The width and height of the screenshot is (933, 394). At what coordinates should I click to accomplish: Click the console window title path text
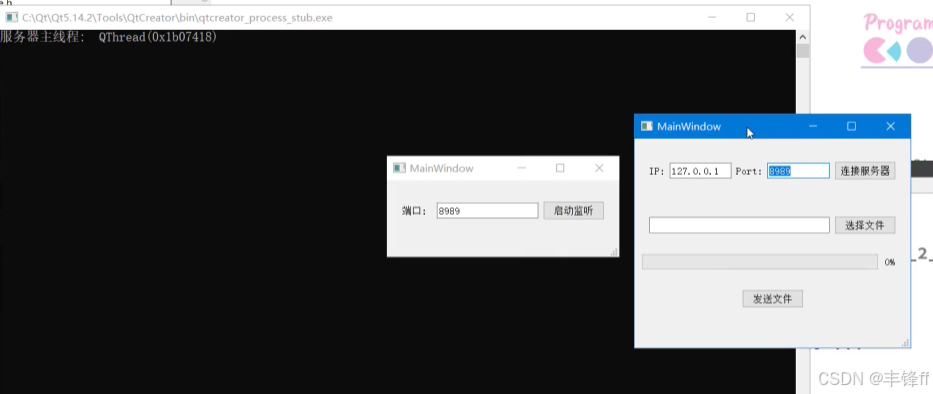click(x=177, y=17)
